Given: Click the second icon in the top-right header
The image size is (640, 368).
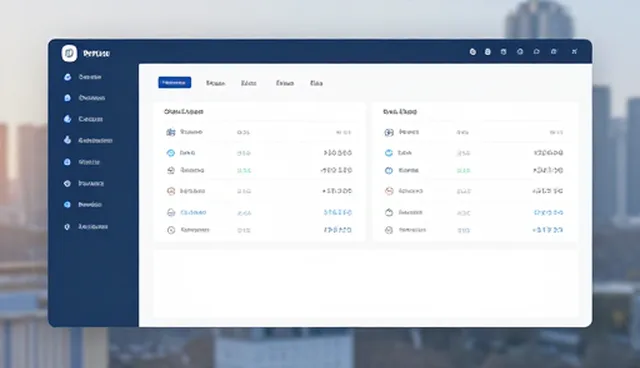Looking at the screenshot, I should (488, 52).
